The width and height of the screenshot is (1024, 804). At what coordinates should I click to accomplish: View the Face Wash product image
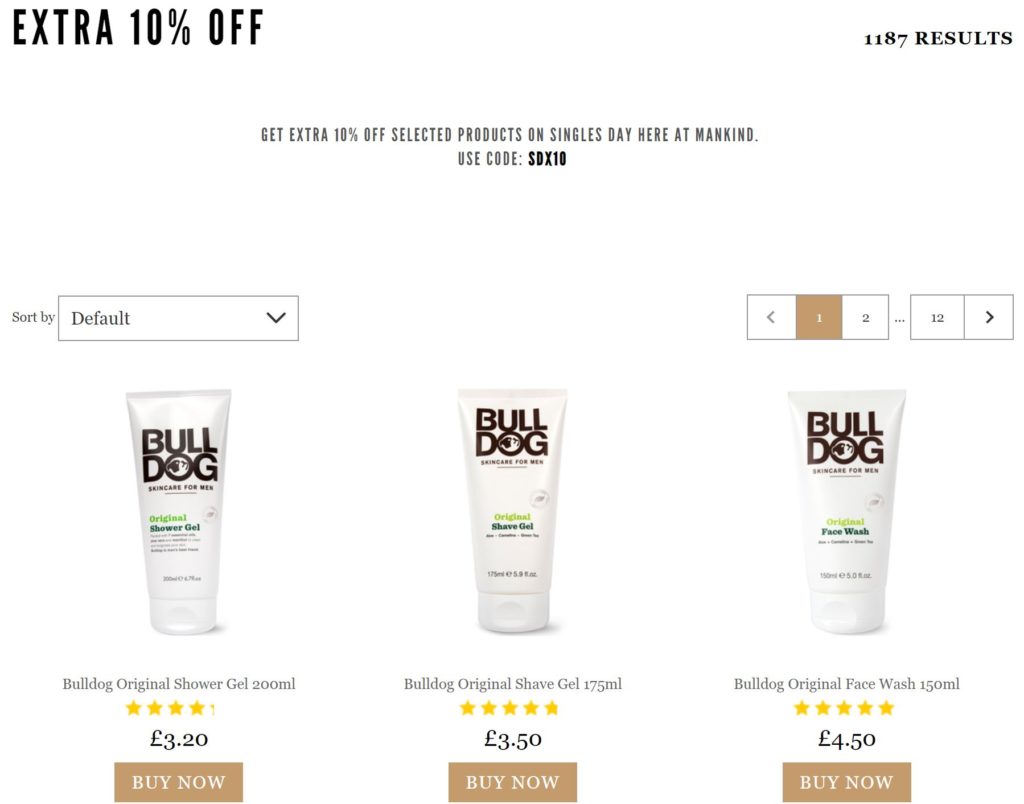pyautogui.click(x=846, y=512)
